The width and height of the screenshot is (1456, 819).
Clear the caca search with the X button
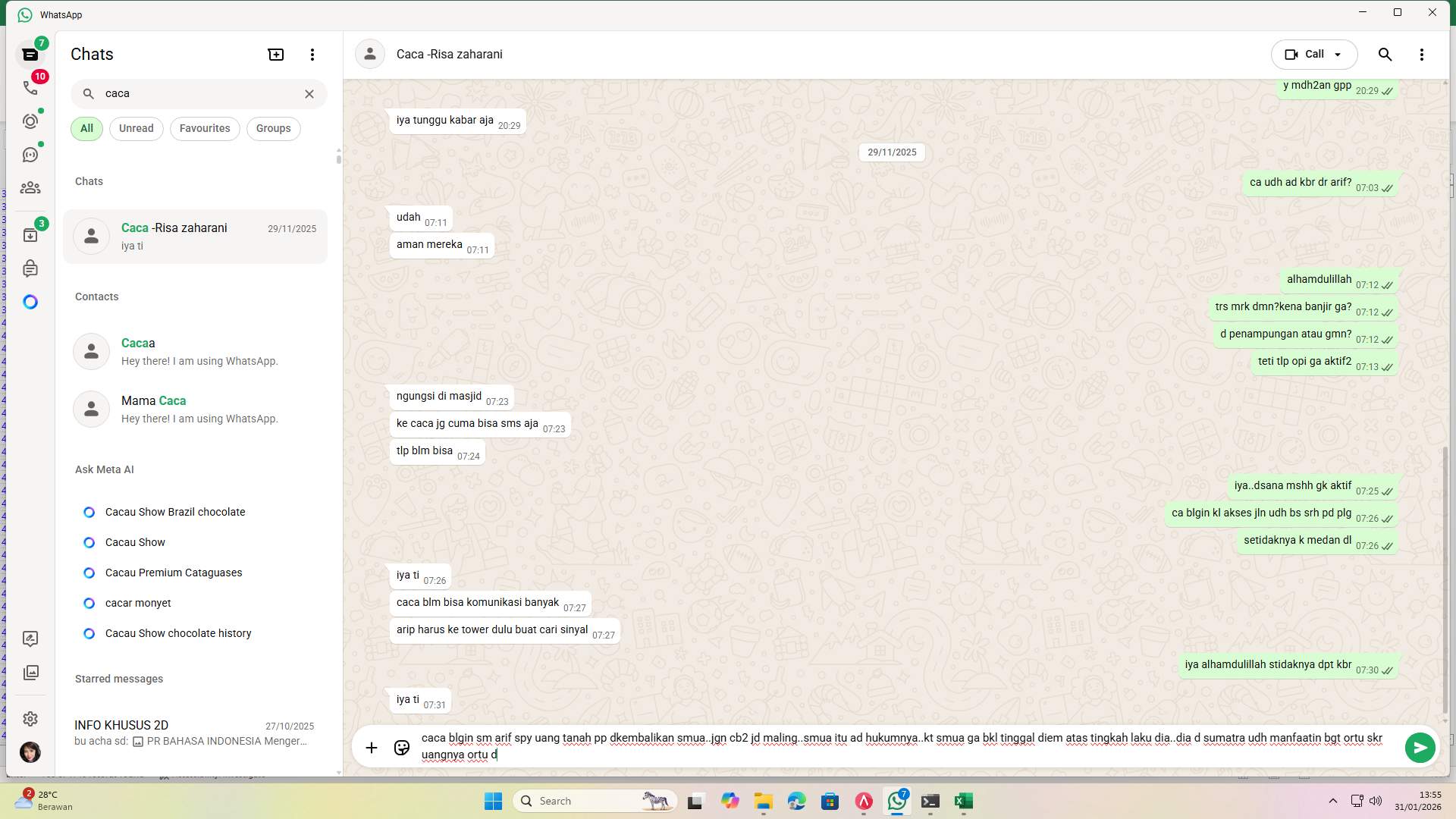point(309,93)
